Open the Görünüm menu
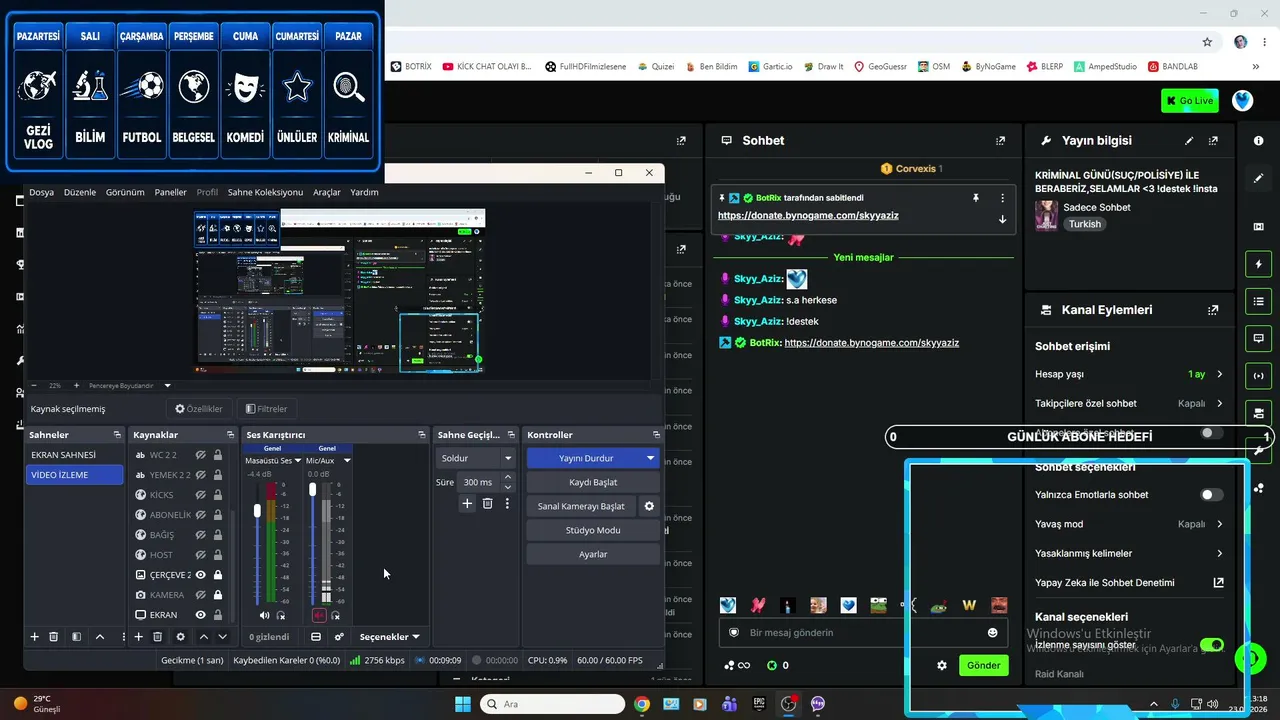Viewport: 1280px width, 720px height. click(125, 192)
